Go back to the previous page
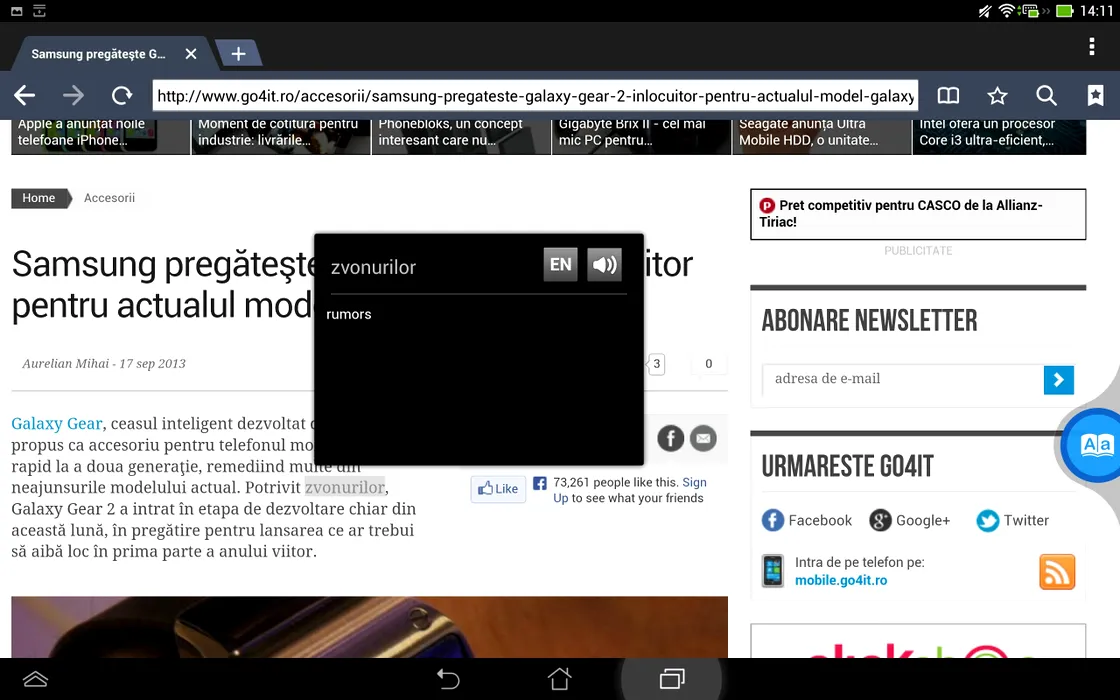This screenshot has height=700, width=1120. [25, 96]
